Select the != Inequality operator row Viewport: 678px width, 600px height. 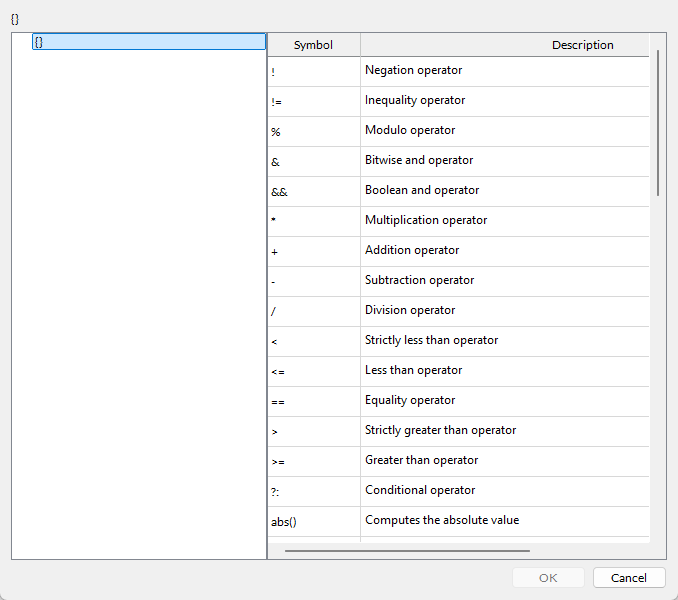click(x=414, y=101)
